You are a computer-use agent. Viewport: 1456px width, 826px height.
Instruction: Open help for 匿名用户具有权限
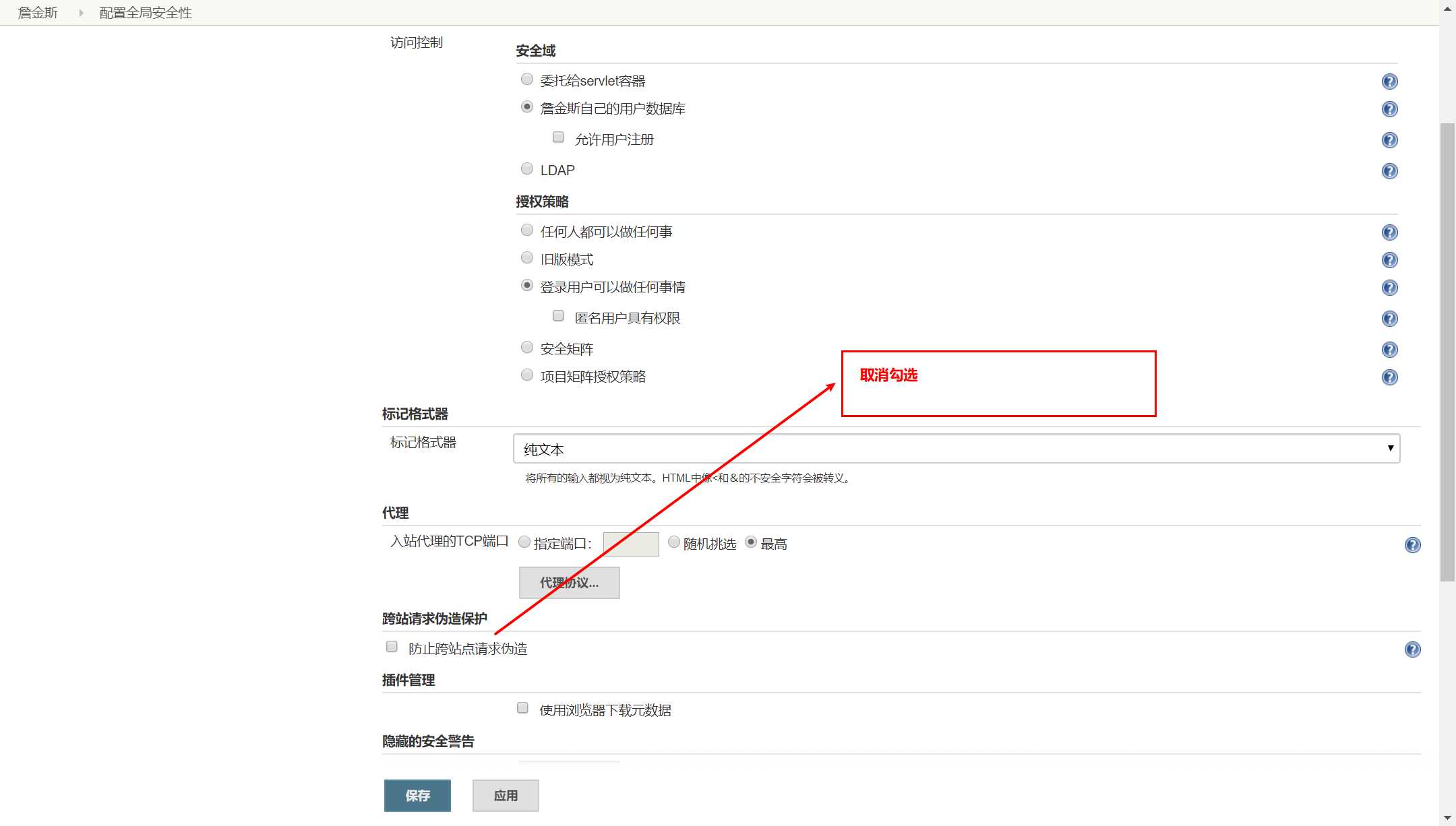click(x=1389, y=319)
